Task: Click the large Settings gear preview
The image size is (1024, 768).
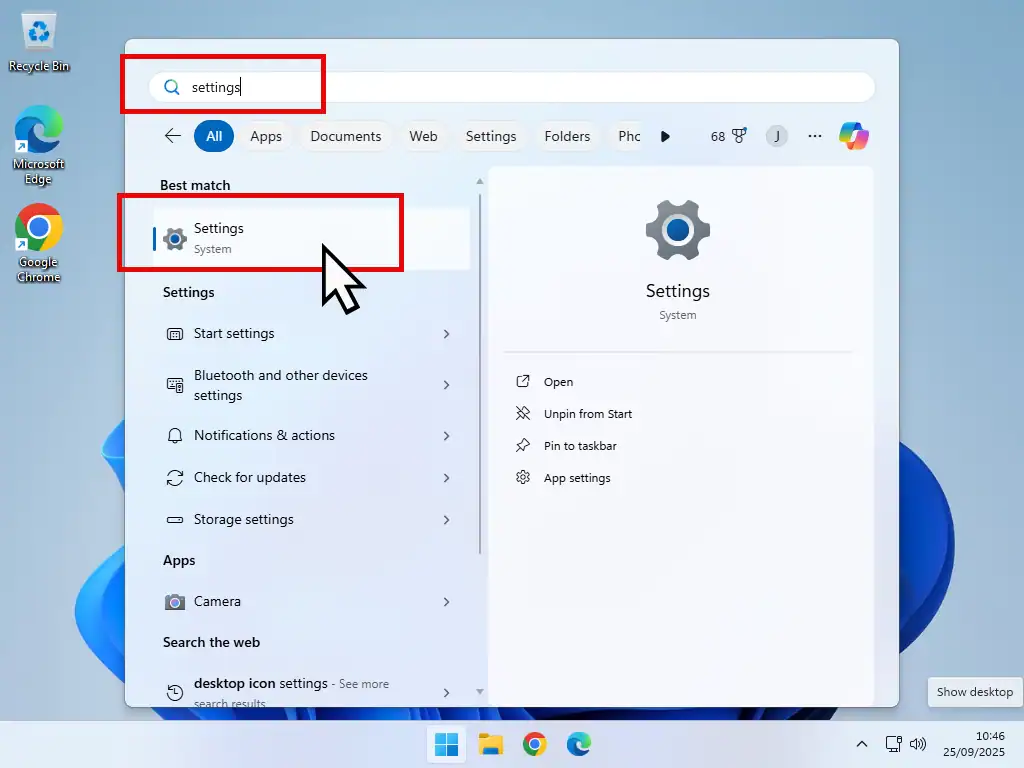Action: click(x=678, y=230)
